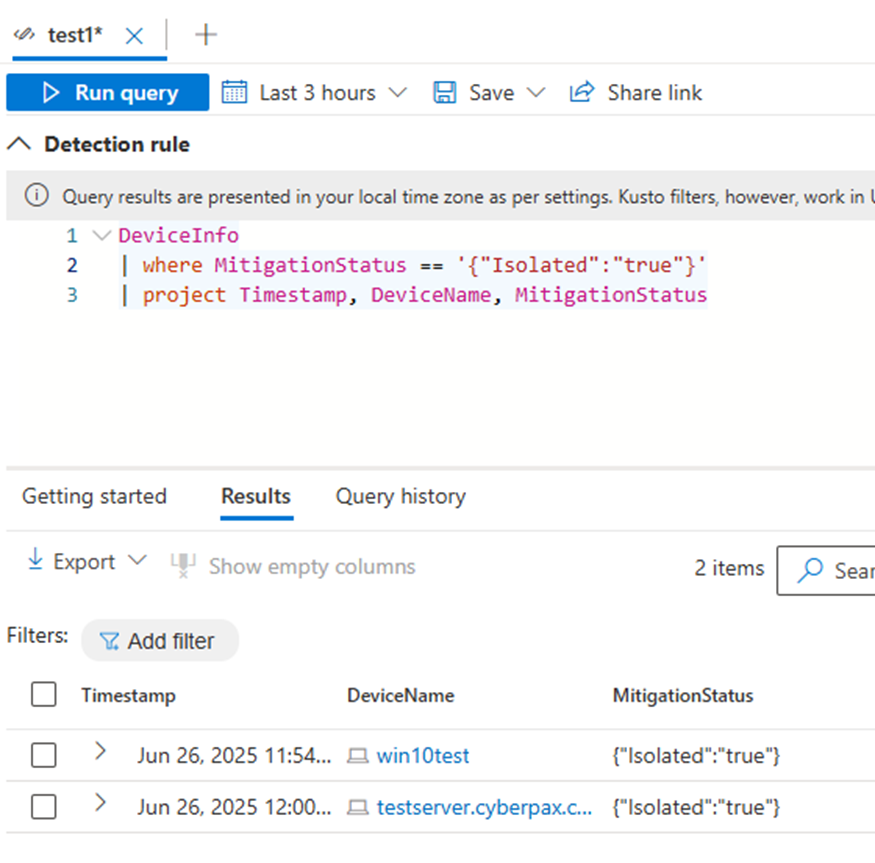Open the Save dropdown arrow

[x=536, y=92]
